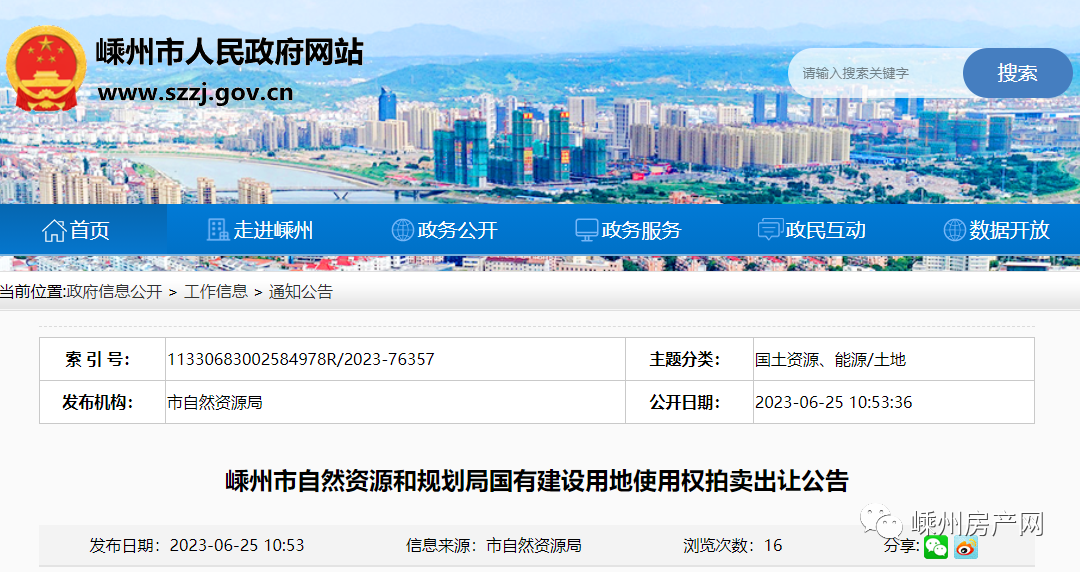Screen dimensions: 1080x572
Task: Select the 信息来源 市自然资源局 text
Action: (494, 545)
